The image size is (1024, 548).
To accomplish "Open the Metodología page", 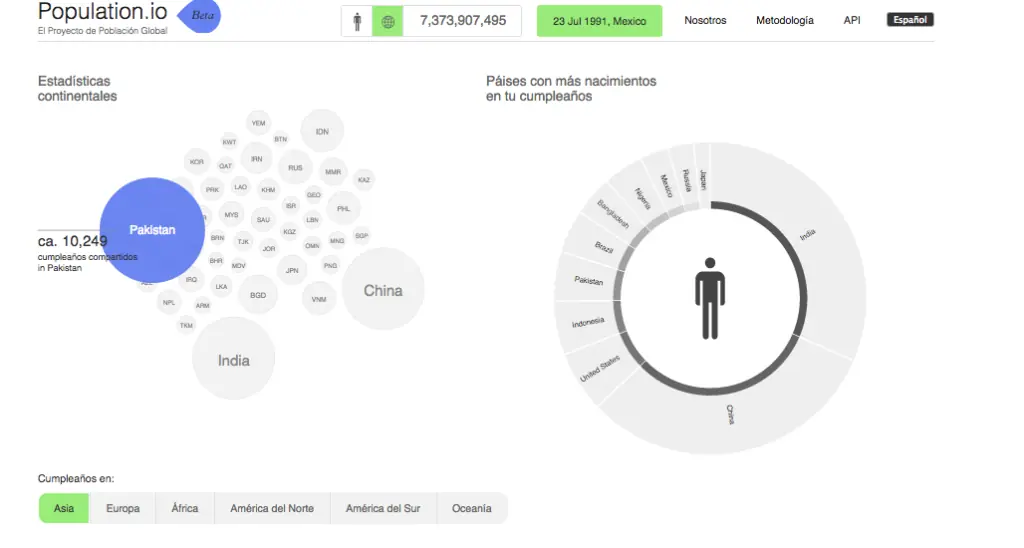I will click(x=785, y=20).
